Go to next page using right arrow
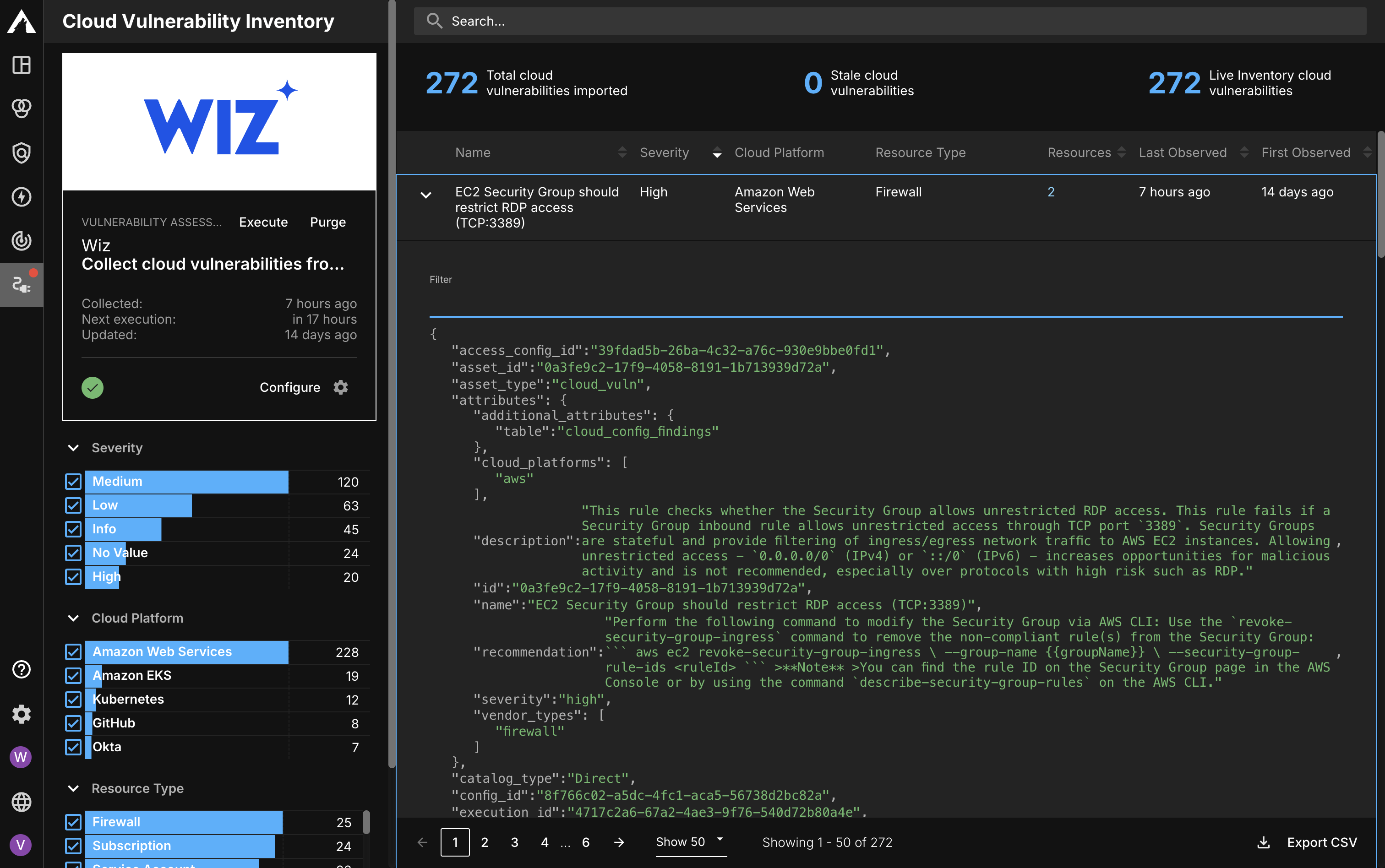The height and width of the screenshot is (868, 1385). coord(619,842)
